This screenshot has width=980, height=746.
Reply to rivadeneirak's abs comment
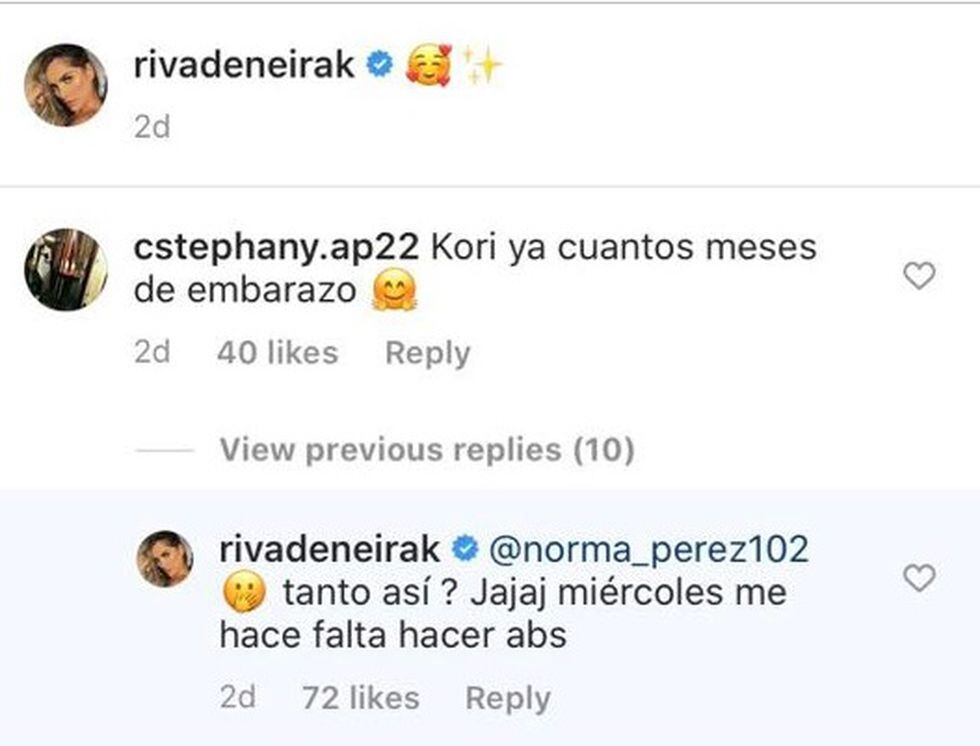click(x=508, y=698)
